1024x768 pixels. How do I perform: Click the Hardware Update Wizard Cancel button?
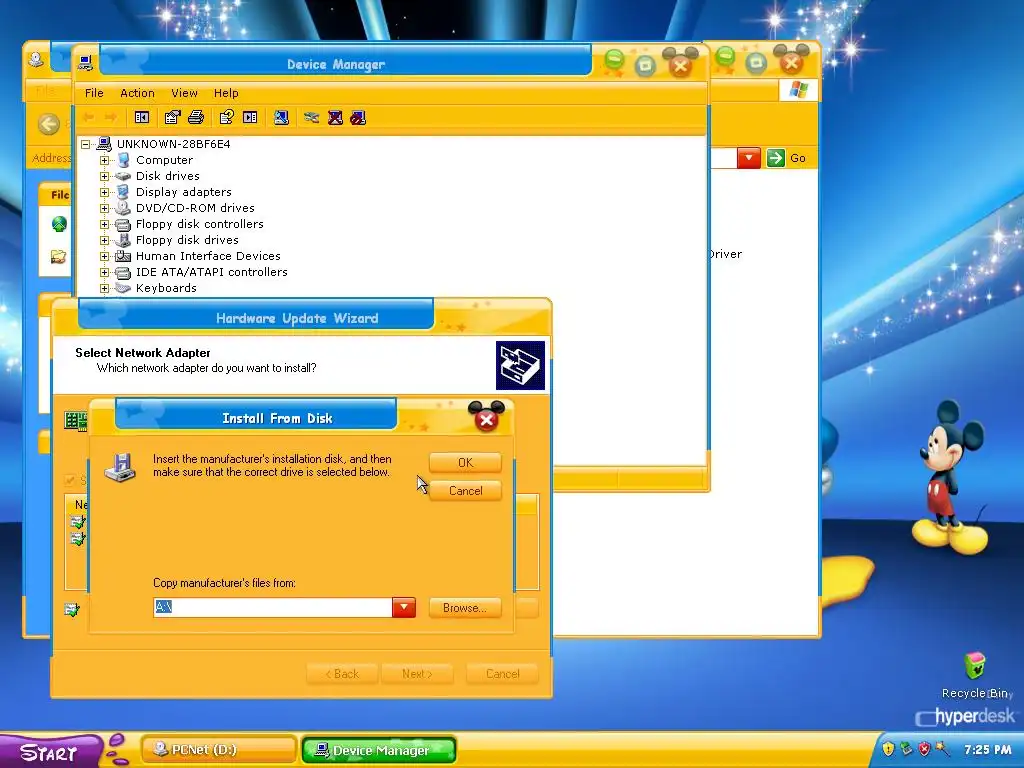tap(502, 673)
